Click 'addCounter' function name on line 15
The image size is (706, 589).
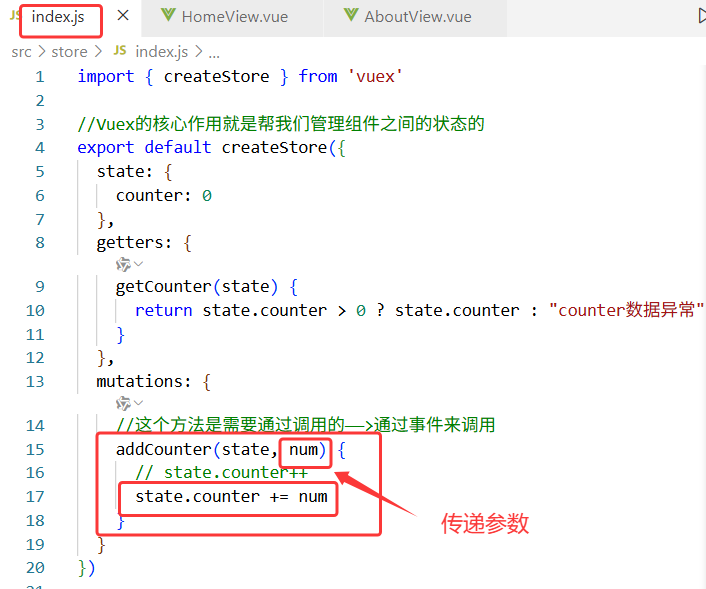163,449
